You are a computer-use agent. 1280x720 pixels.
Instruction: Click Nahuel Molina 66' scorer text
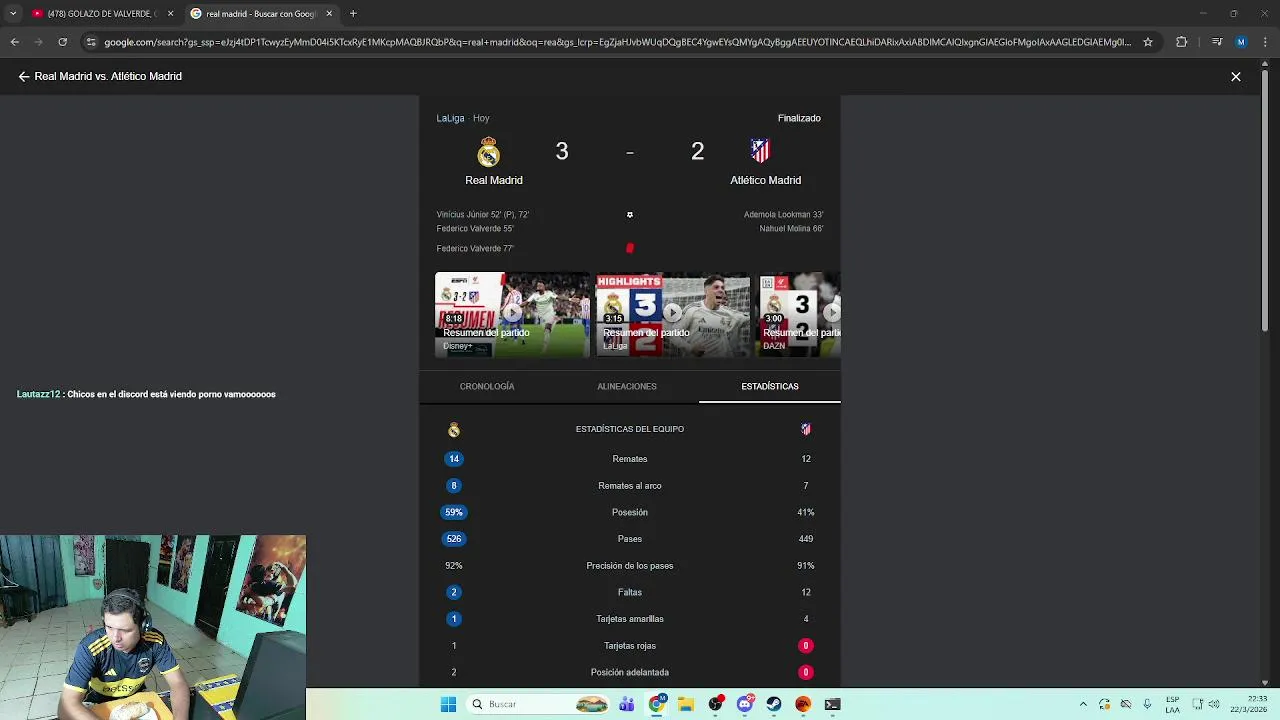(x=791, y=229)
